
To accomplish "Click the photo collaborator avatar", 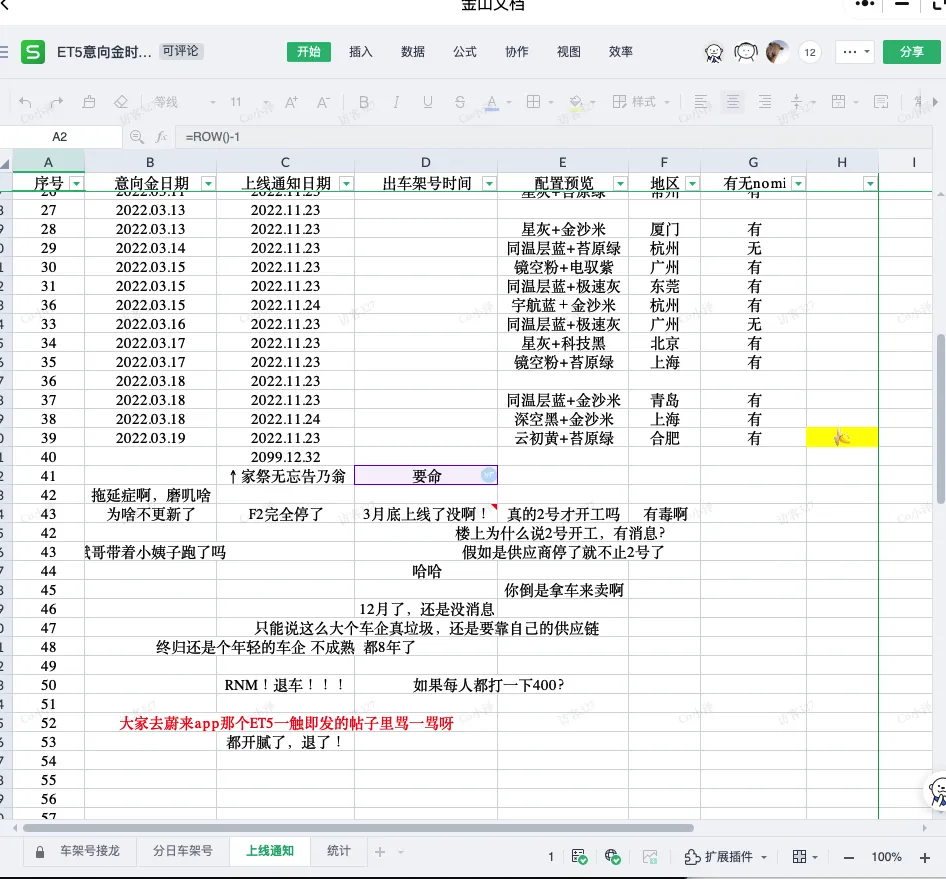I will (777, 52).
